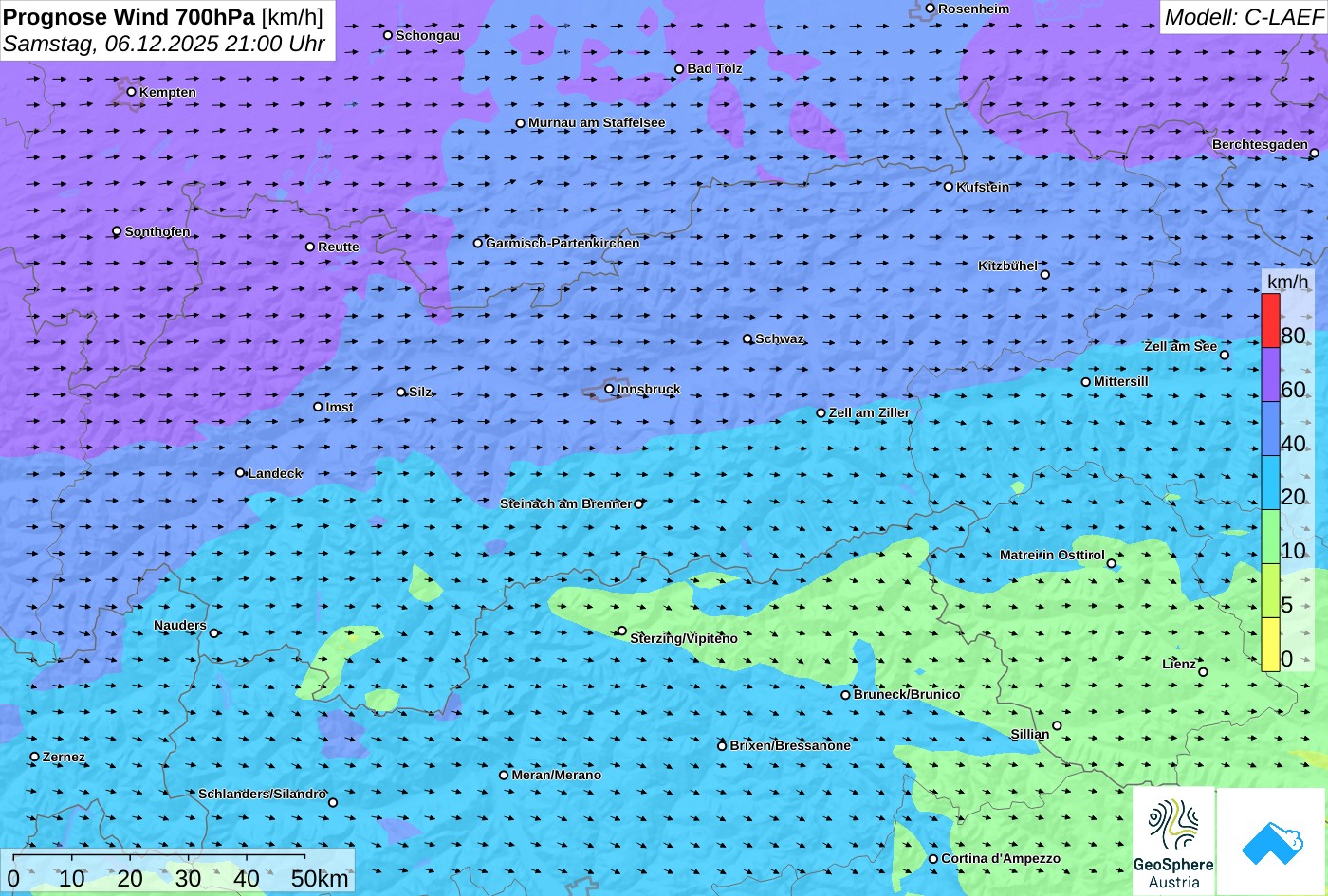1328x896 pixels.
Task: Click the Sillian marker dot
Action: pyautogui.click(x=1057, y=726)
